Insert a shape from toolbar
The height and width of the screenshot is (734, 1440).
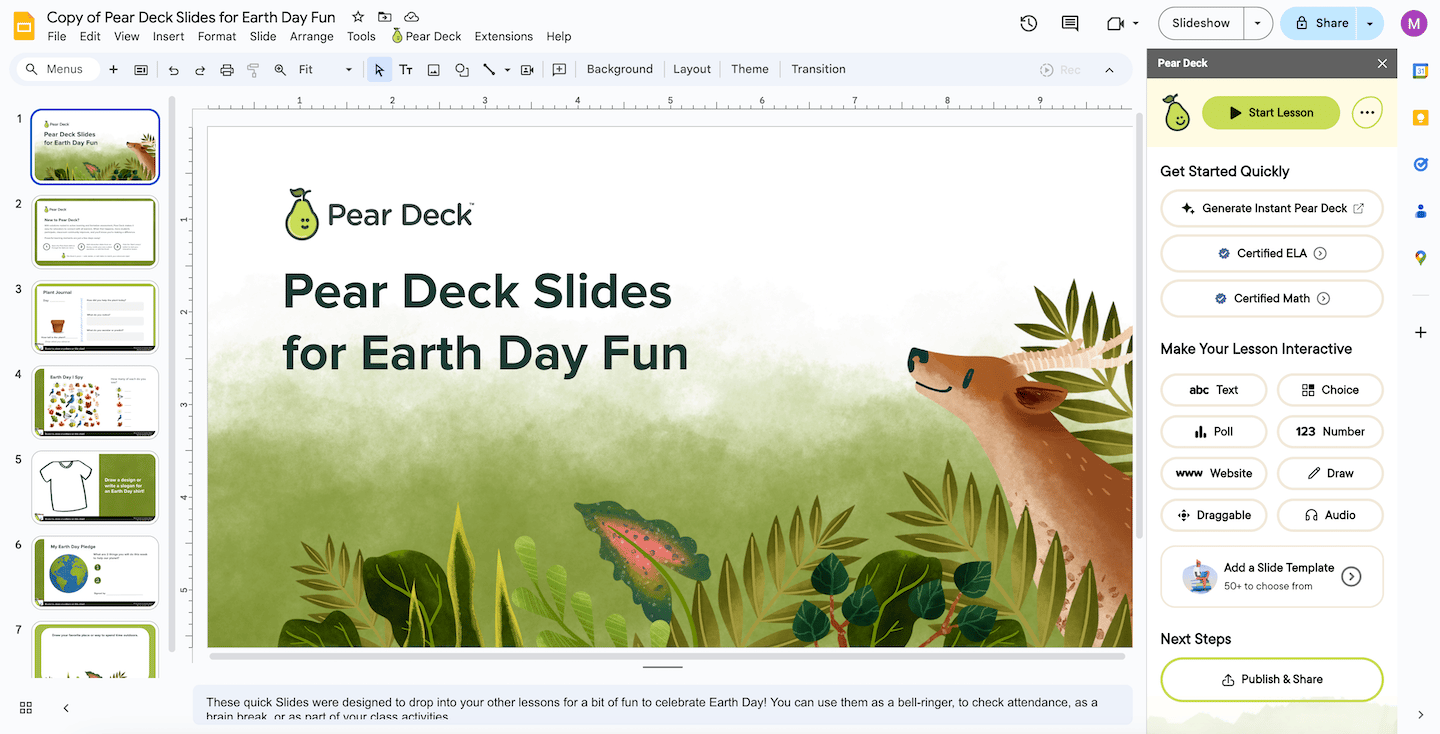point(462,70)
